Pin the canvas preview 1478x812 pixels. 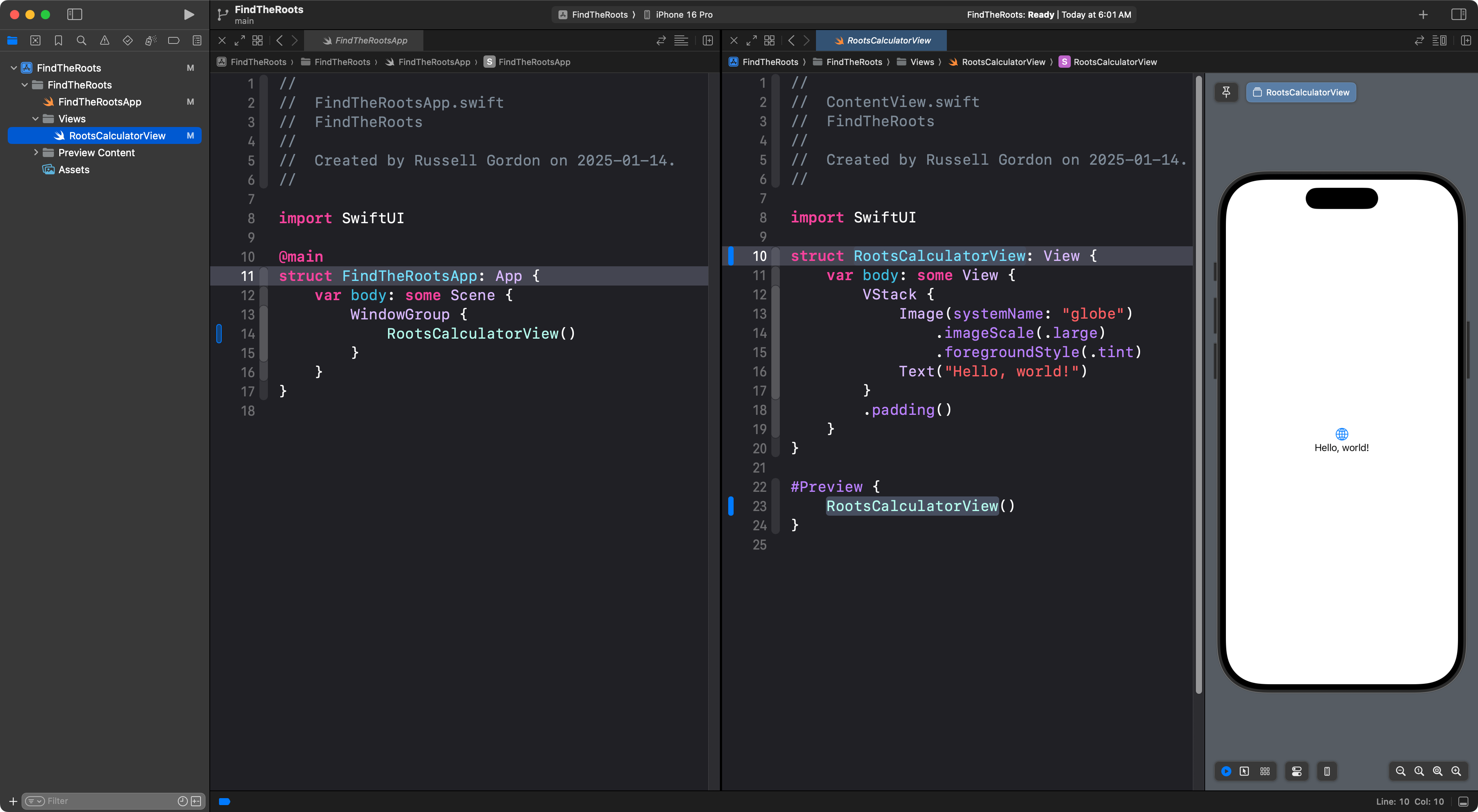coord(1226,92)
